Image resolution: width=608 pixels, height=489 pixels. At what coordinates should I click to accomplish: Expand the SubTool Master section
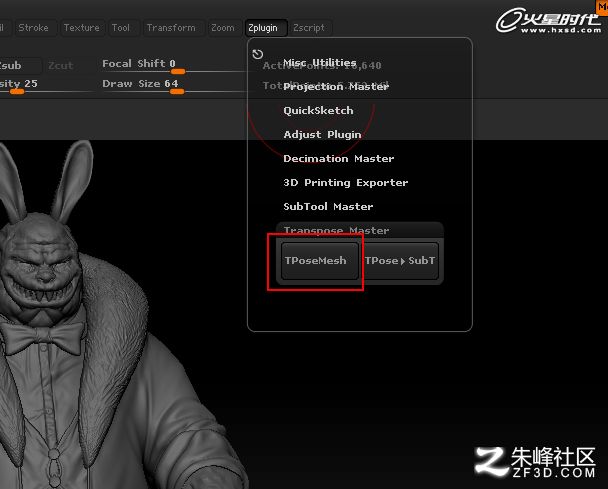328,207
